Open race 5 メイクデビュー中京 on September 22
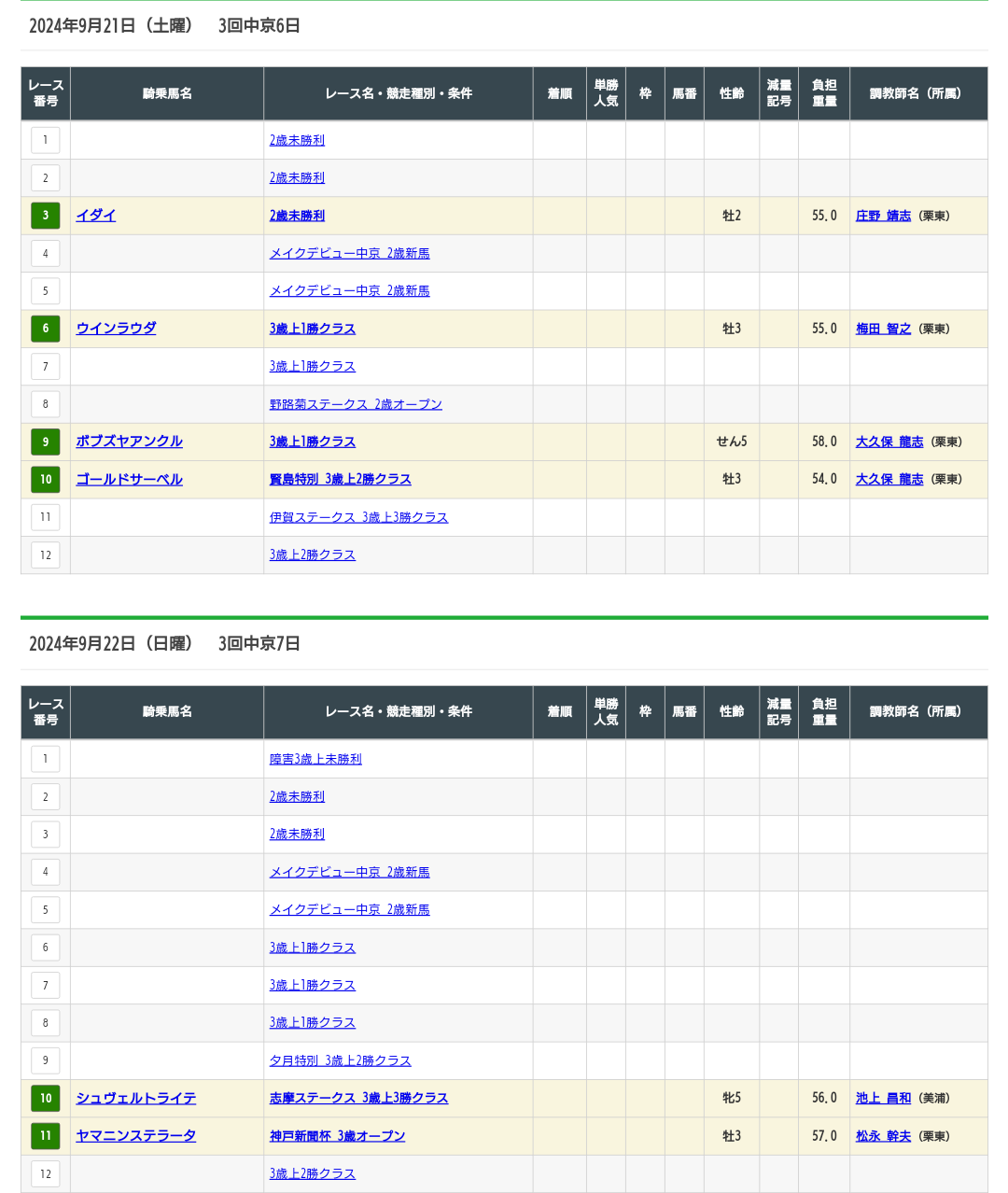 350,909
